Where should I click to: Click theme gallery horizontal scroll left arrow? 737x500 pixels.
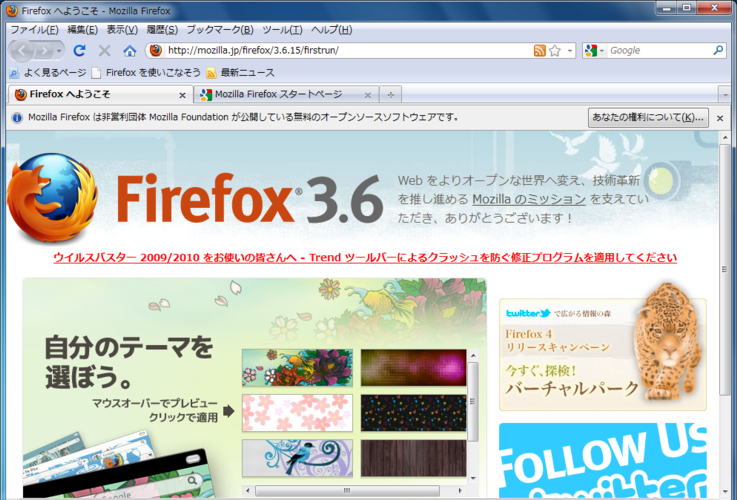tap(248, 491)
